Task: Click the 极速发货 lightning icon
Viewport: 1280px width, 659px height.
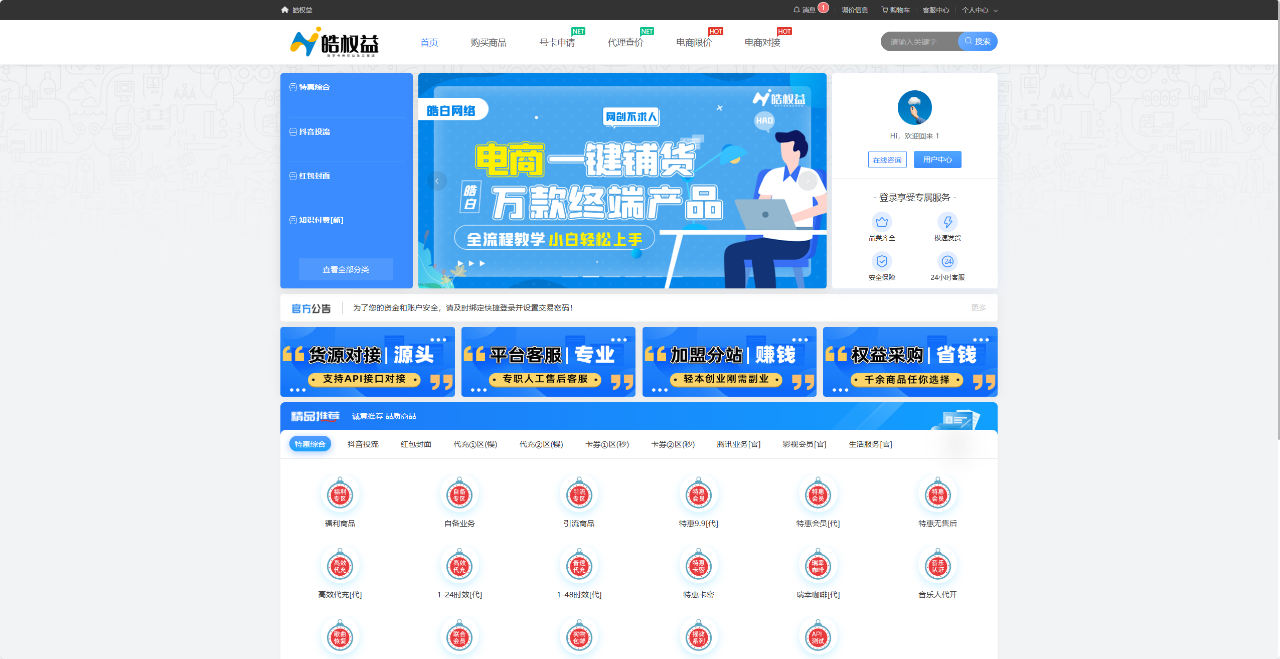Action: pyautogui.click(x=948, y=222)
